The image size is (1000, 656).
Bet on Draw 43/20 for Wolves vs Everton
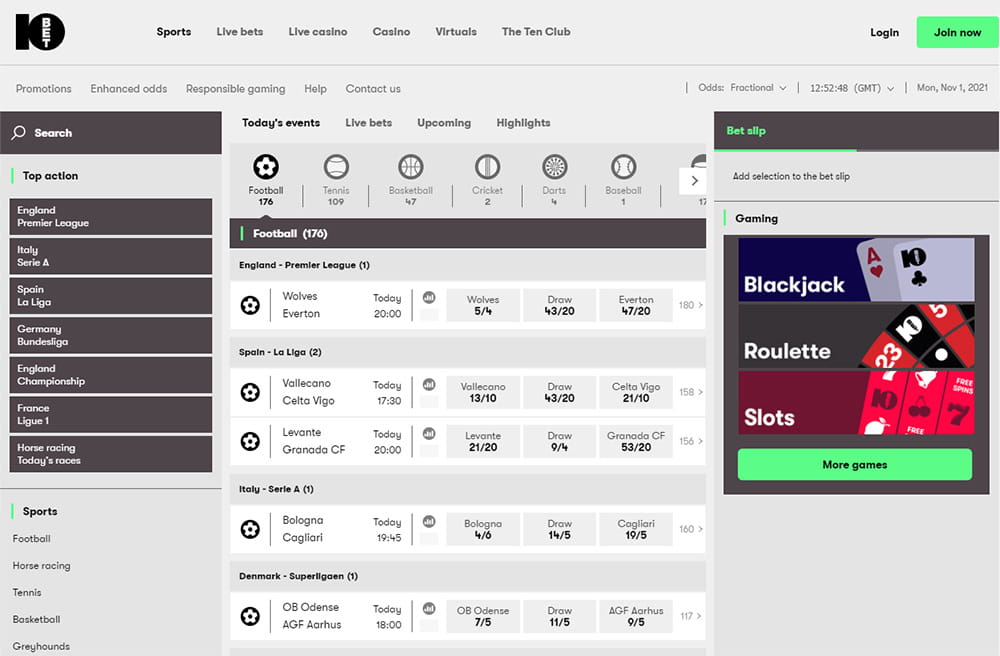(559, 305)
